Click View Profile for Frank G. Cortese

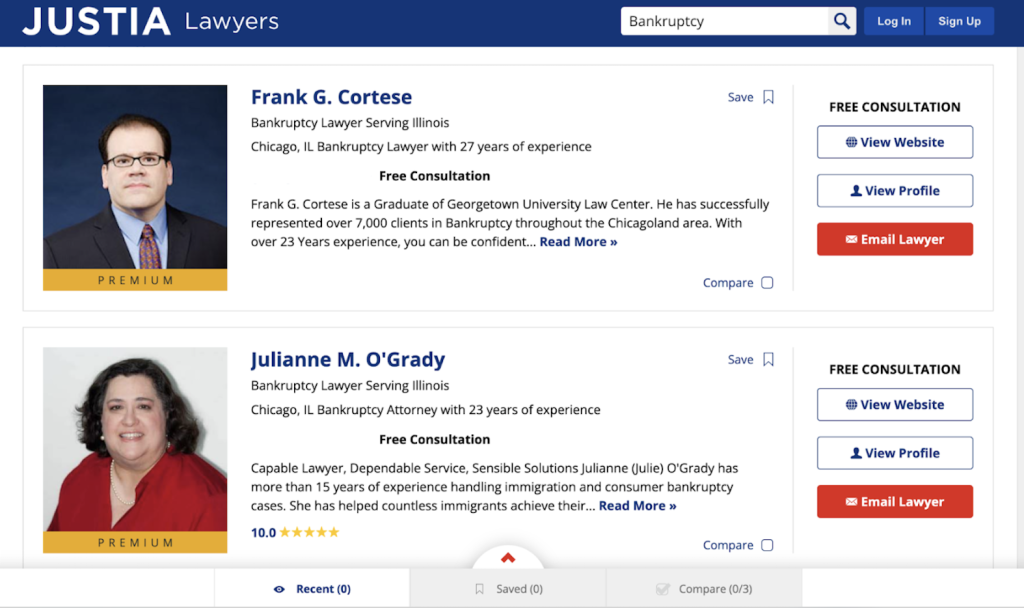[x=894, y=191]
